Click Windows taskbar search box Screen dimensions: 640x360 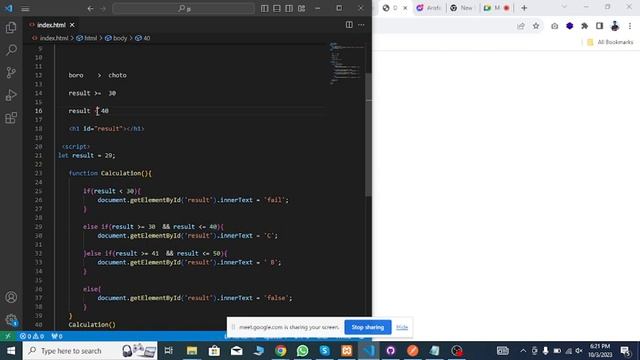90,351
